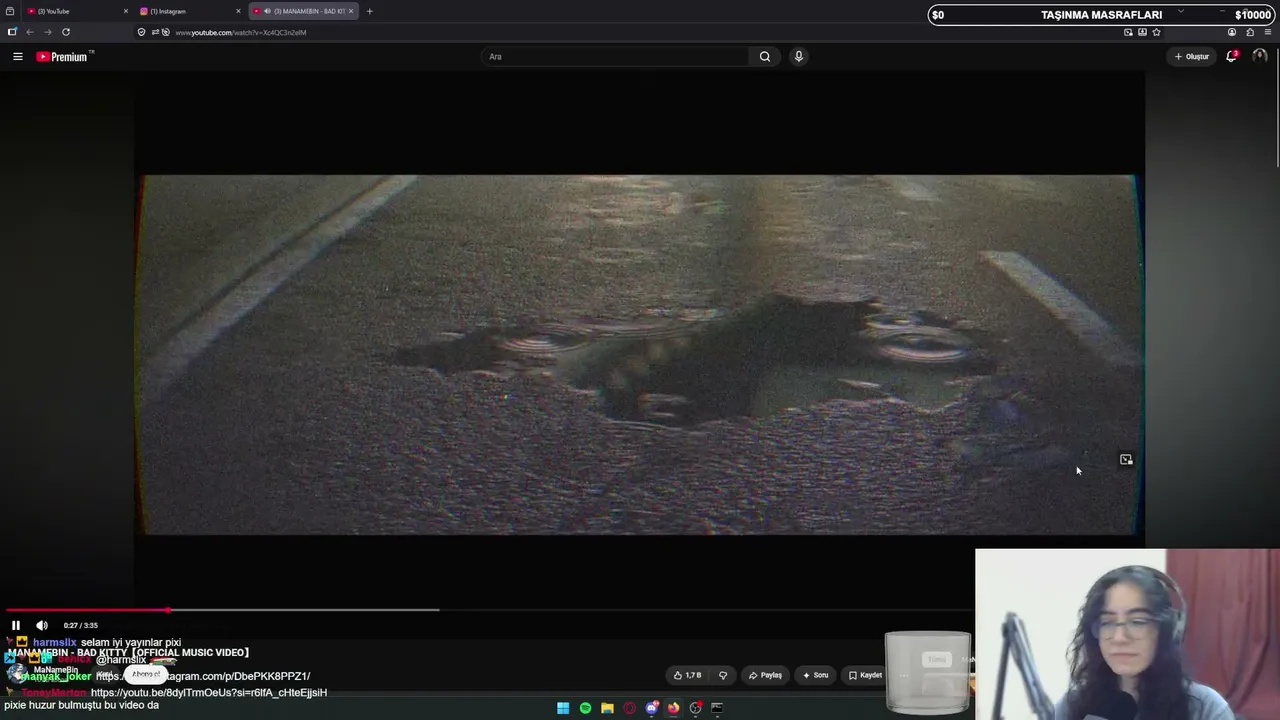This screenshot has height=720, width=1280.
Task: Click the '0:27 / 3:35' time display
Action: (x=81, y=625)
